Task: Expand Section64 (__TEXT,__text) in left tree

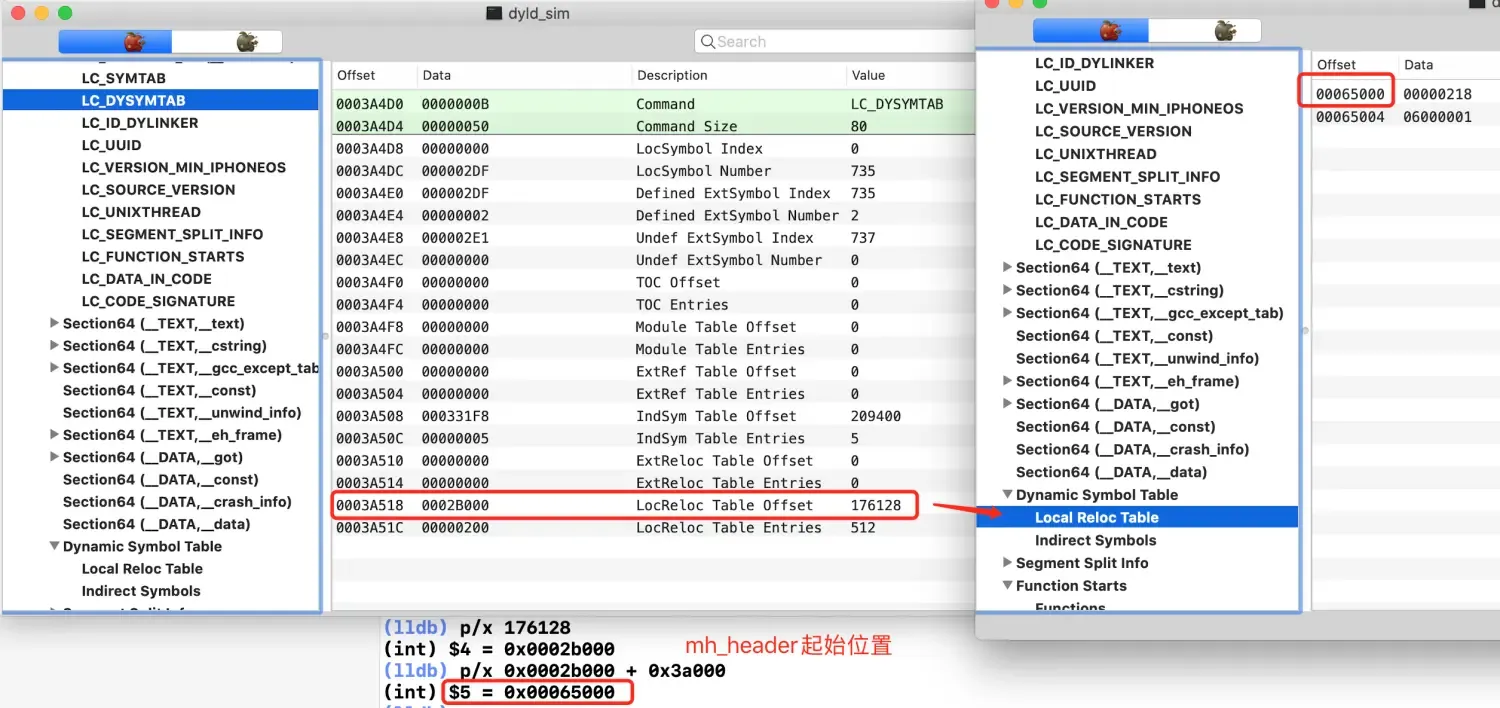Action: coord(54,324)
